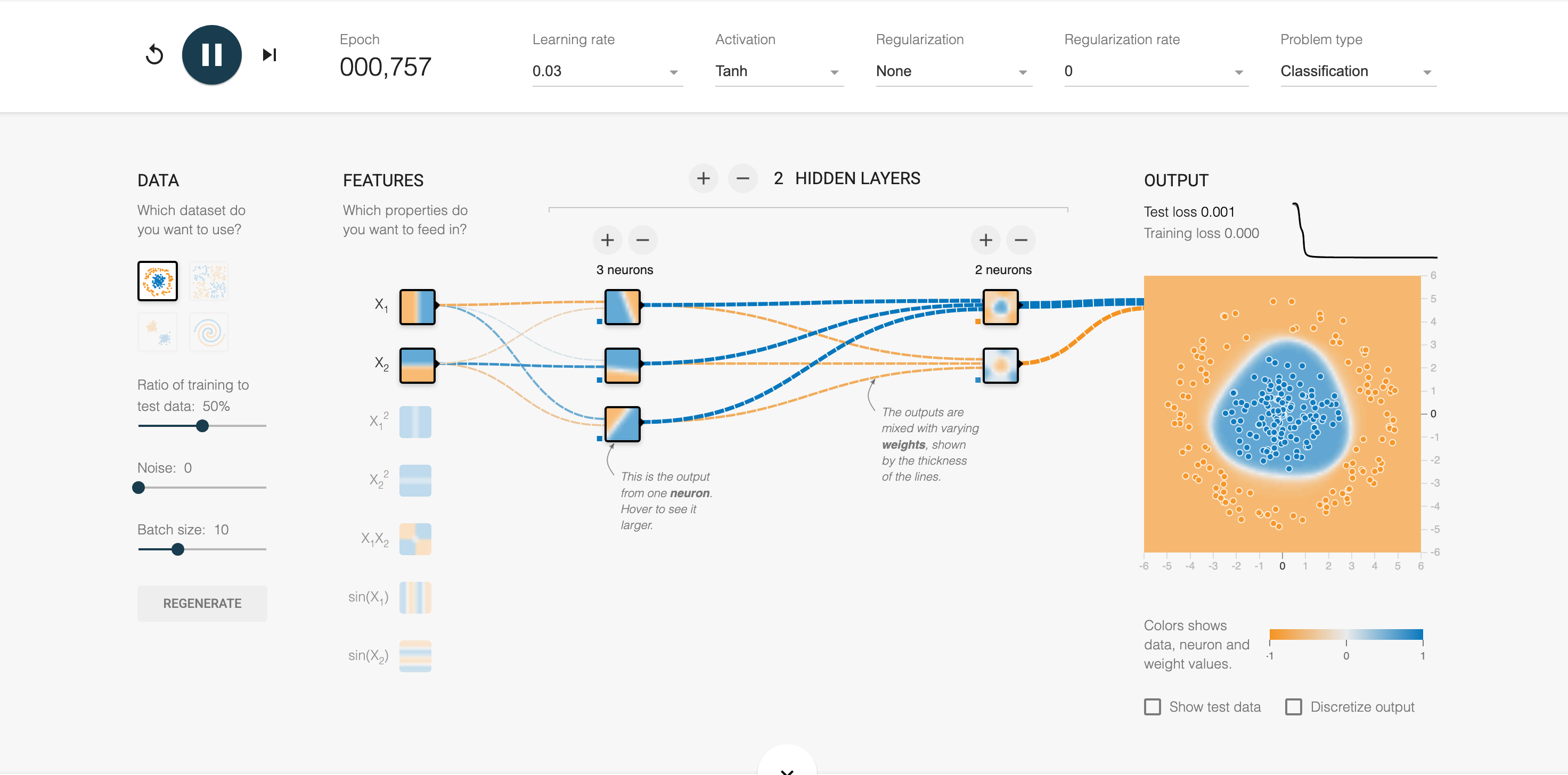Click the REGENERATE button
Image resolution: width=1568 pixels, height=775 pixels.
[x=202, y=604]
